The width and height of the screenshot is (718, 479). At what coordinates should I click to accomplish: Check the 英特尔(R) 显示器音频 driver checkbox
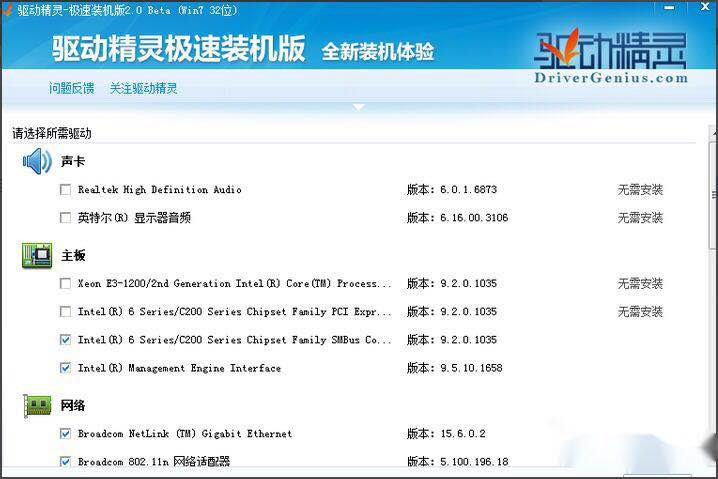click(x=65, y=218)
